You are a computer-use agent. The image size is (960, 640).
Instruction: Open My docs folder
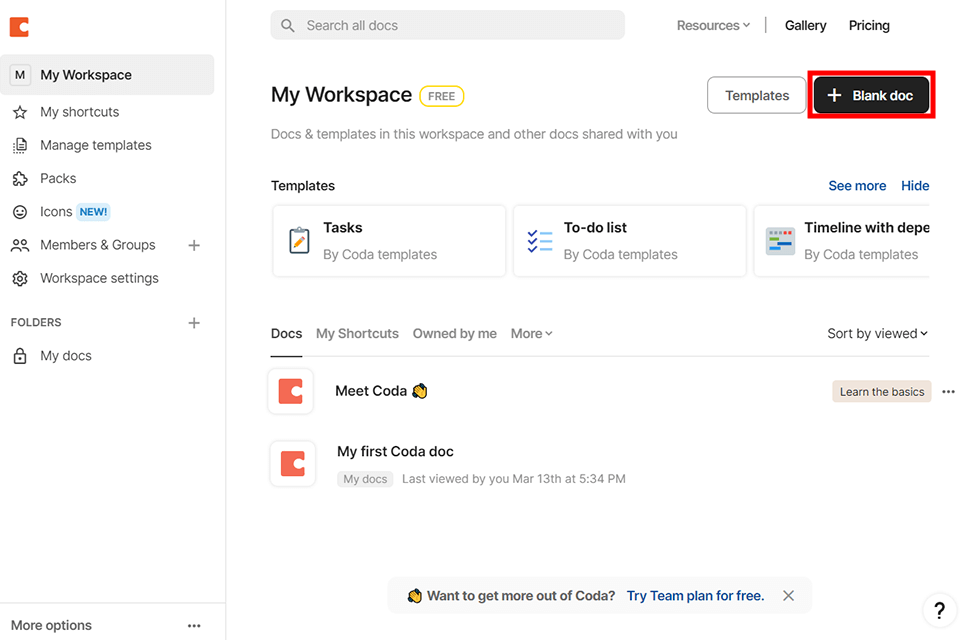(65, 356)
